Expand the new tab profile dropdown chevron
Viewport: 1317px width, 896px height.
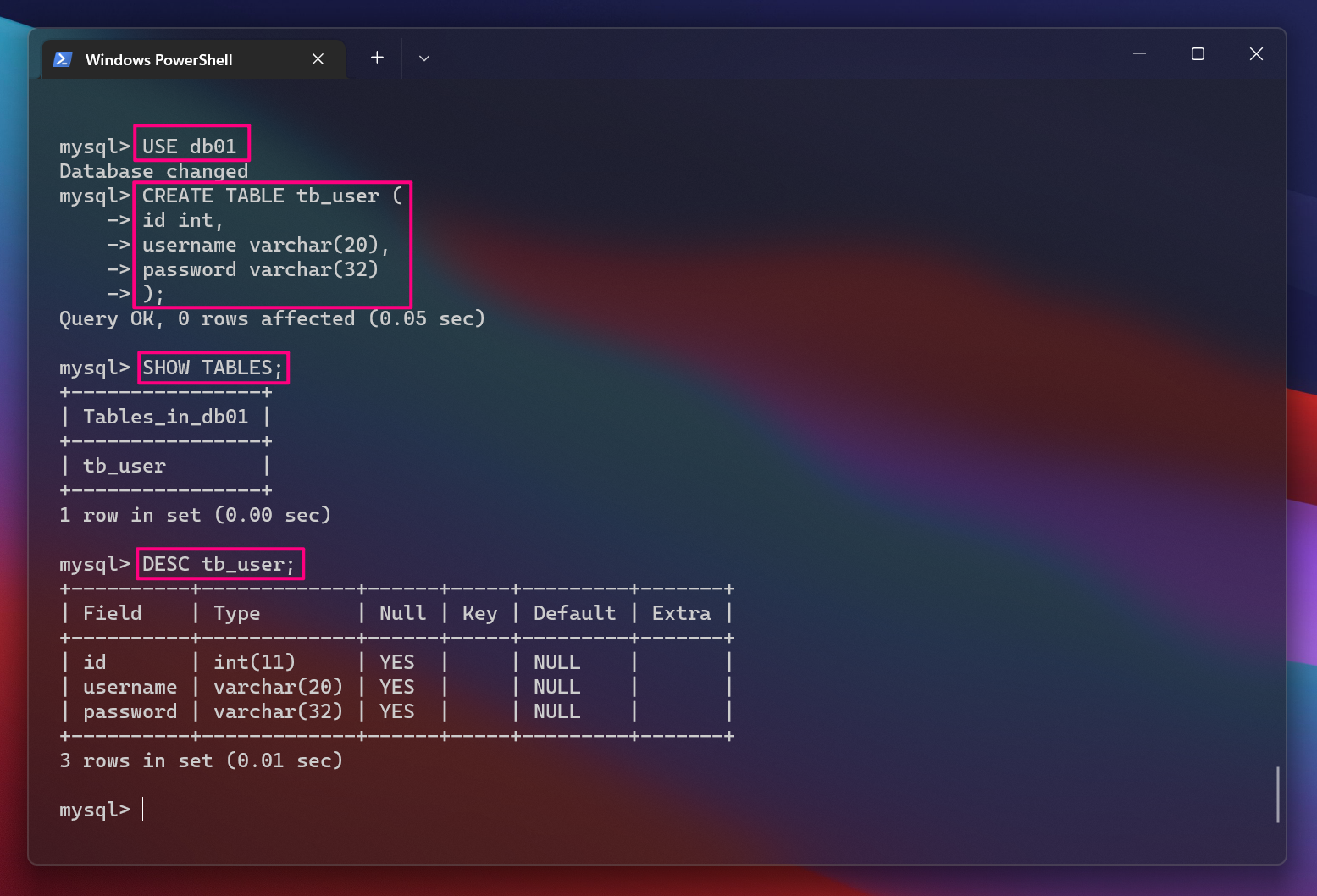(424, 58)
